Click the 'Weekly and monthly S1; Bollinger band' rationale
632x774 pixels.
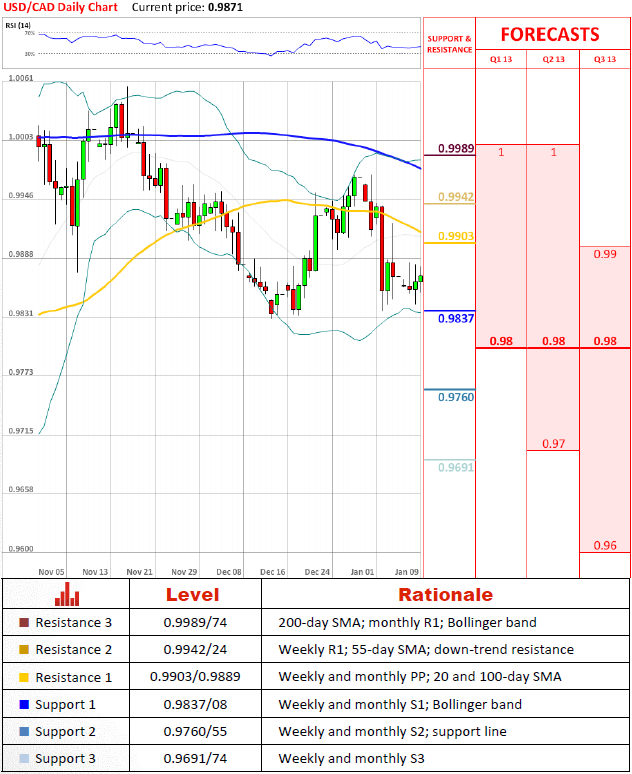tap(400, 705)
